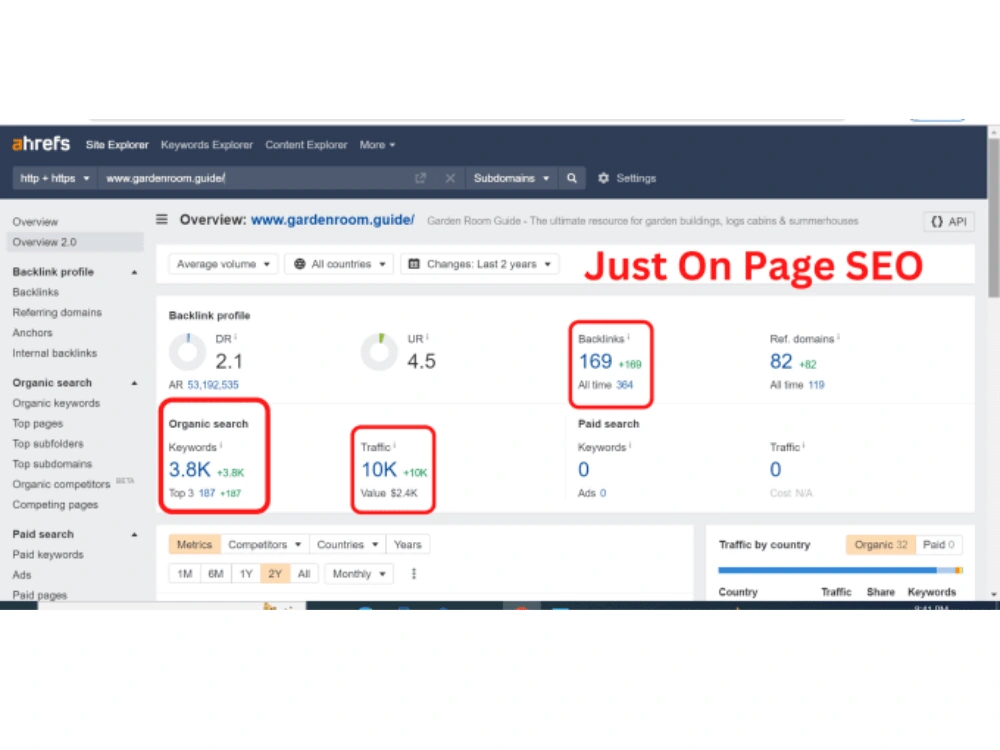The height and width of the screenshot is (750, 1000).
Task: Open Keywords Explorer
Action: 207,145
